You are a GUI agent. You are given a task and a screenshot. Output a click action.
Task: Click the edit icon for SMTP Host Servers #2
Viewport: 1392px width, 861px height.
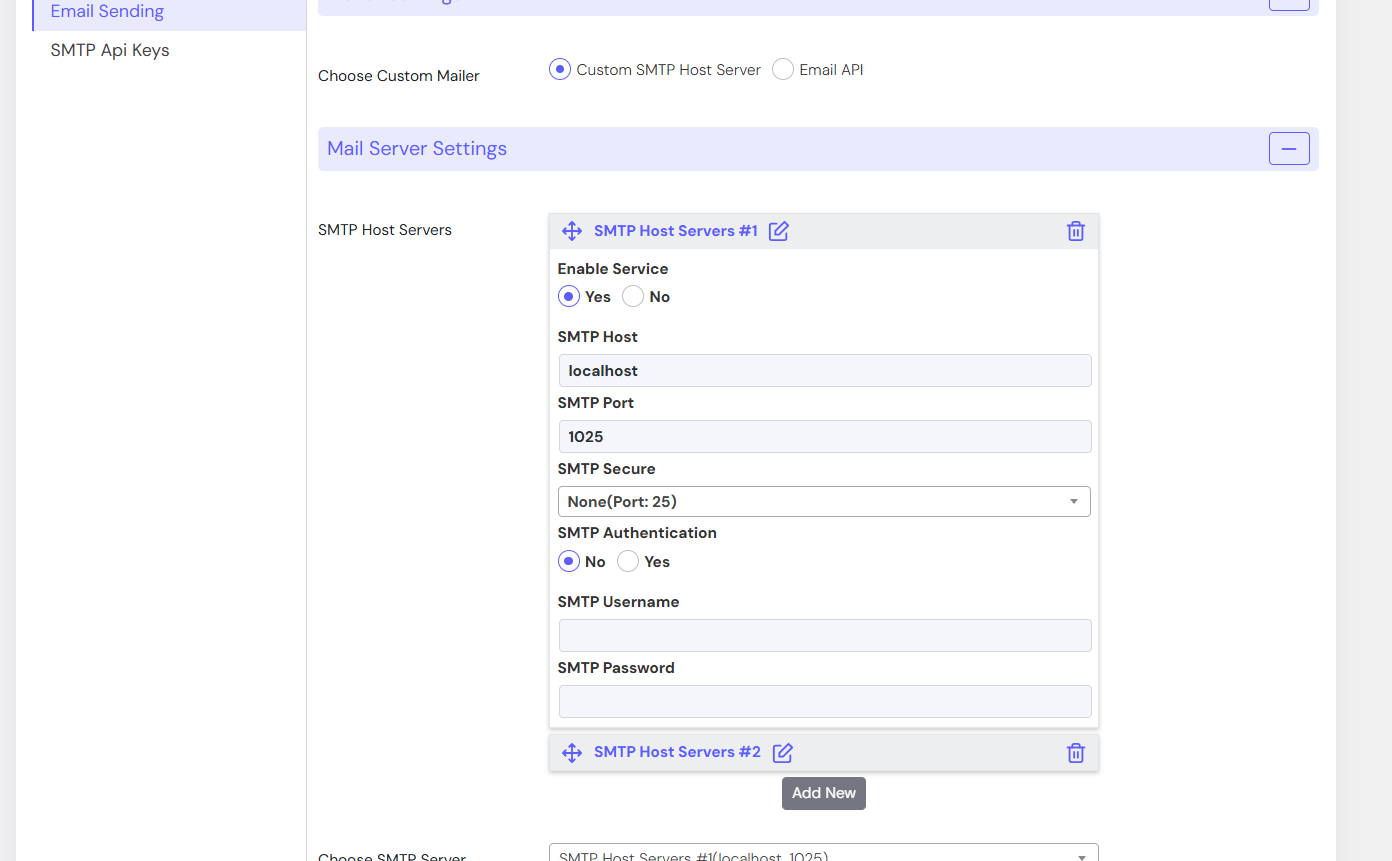(x=783, y=753)
